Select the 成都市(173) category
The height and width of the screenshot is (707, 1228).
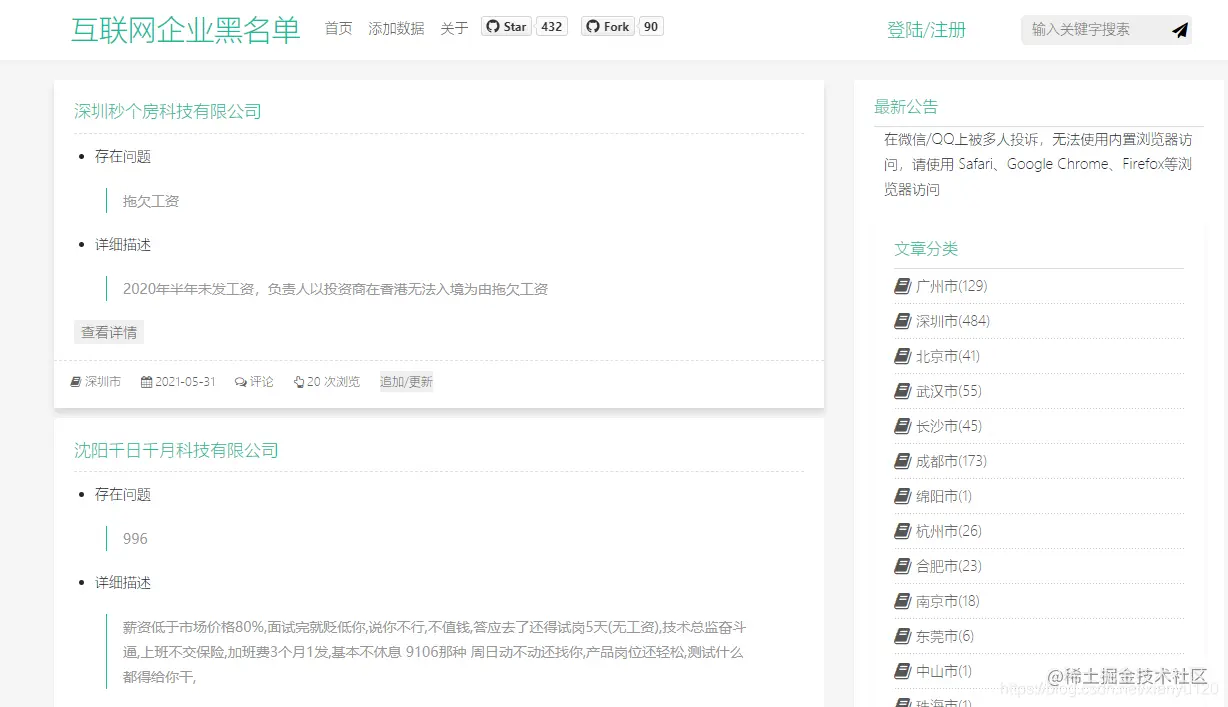point(943,461)
